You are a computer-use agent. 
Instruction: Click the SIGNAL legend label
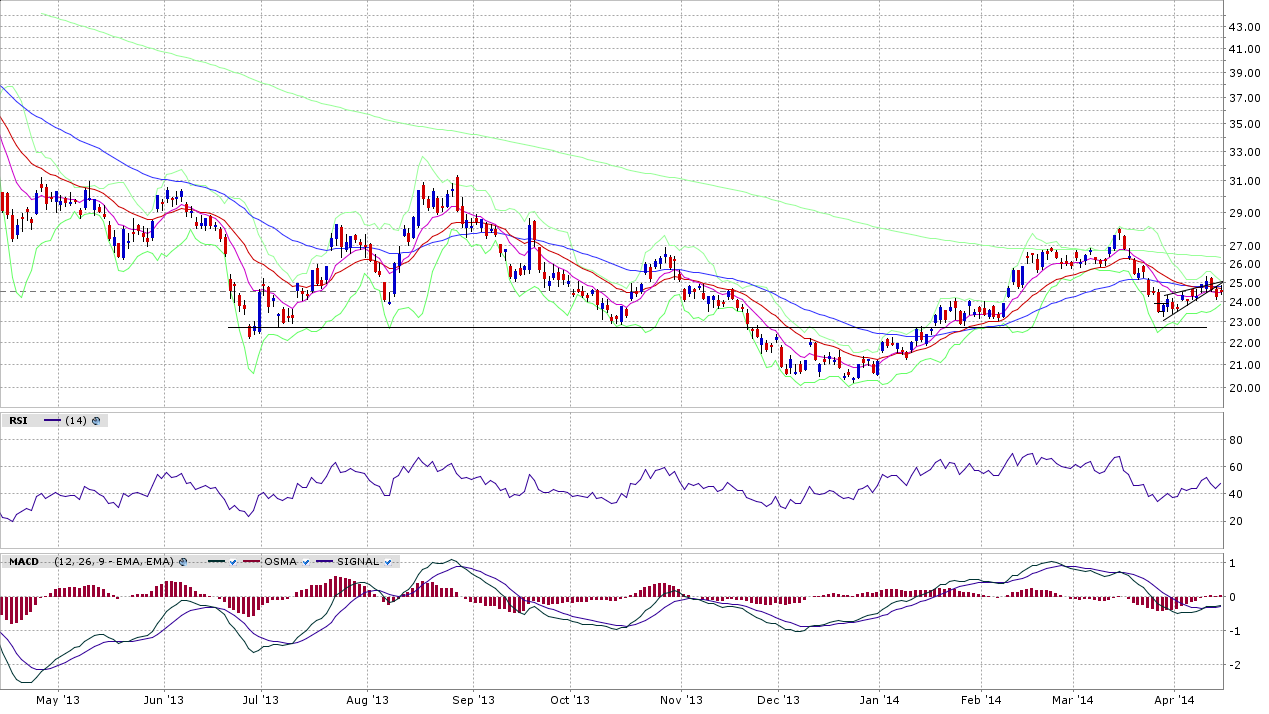coord(358,562)
